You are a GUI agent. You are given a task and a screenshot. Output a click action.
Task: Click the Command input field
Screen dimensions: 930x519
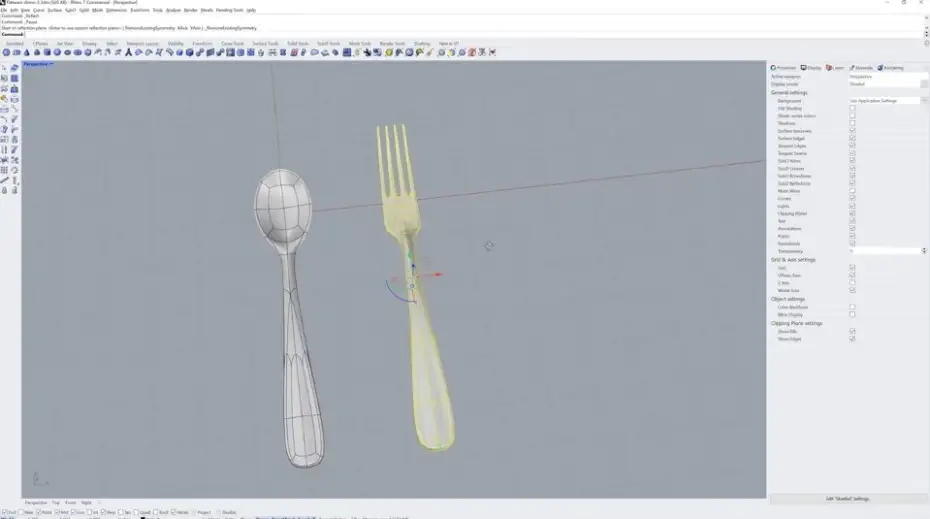[x=463, y=34]
